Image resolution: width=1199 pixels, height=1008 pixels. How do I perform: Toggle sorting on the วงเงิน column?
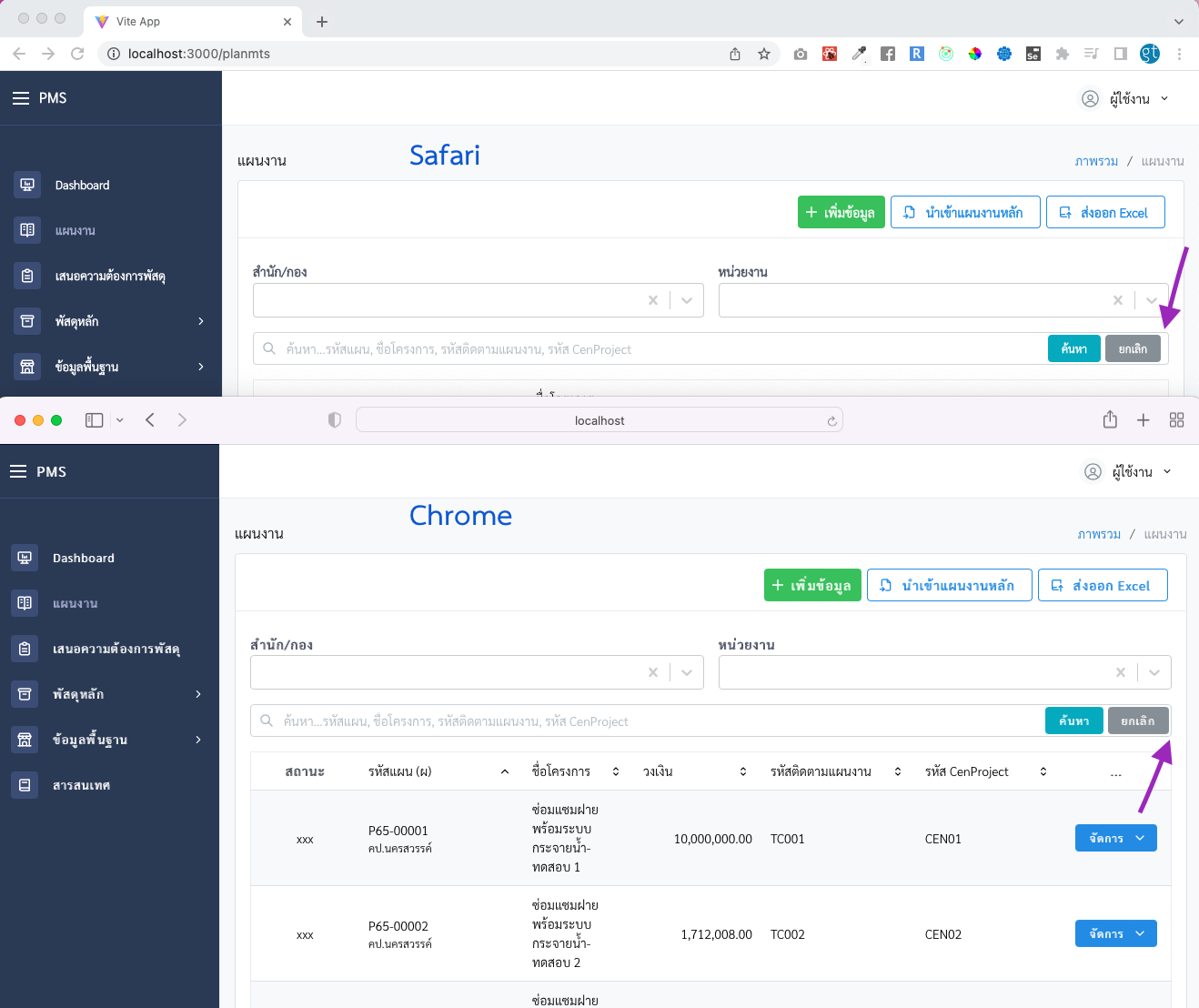point(743,771)
